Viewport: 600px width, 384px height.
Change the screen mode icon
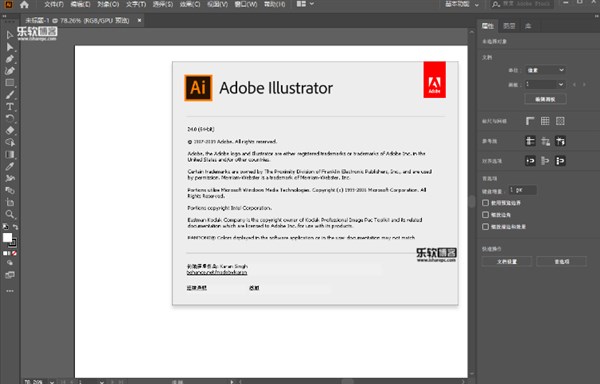click(10, 275)
